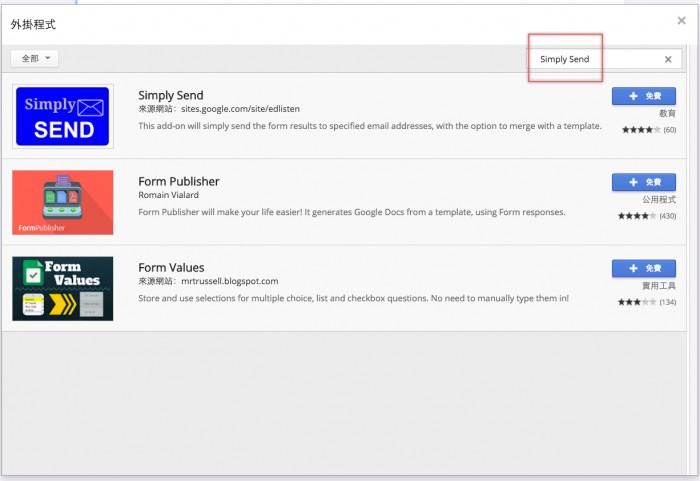The height and width of the screenshot is (481, 700).
Task: Click the Simply Send search input field
Action: 595,59
